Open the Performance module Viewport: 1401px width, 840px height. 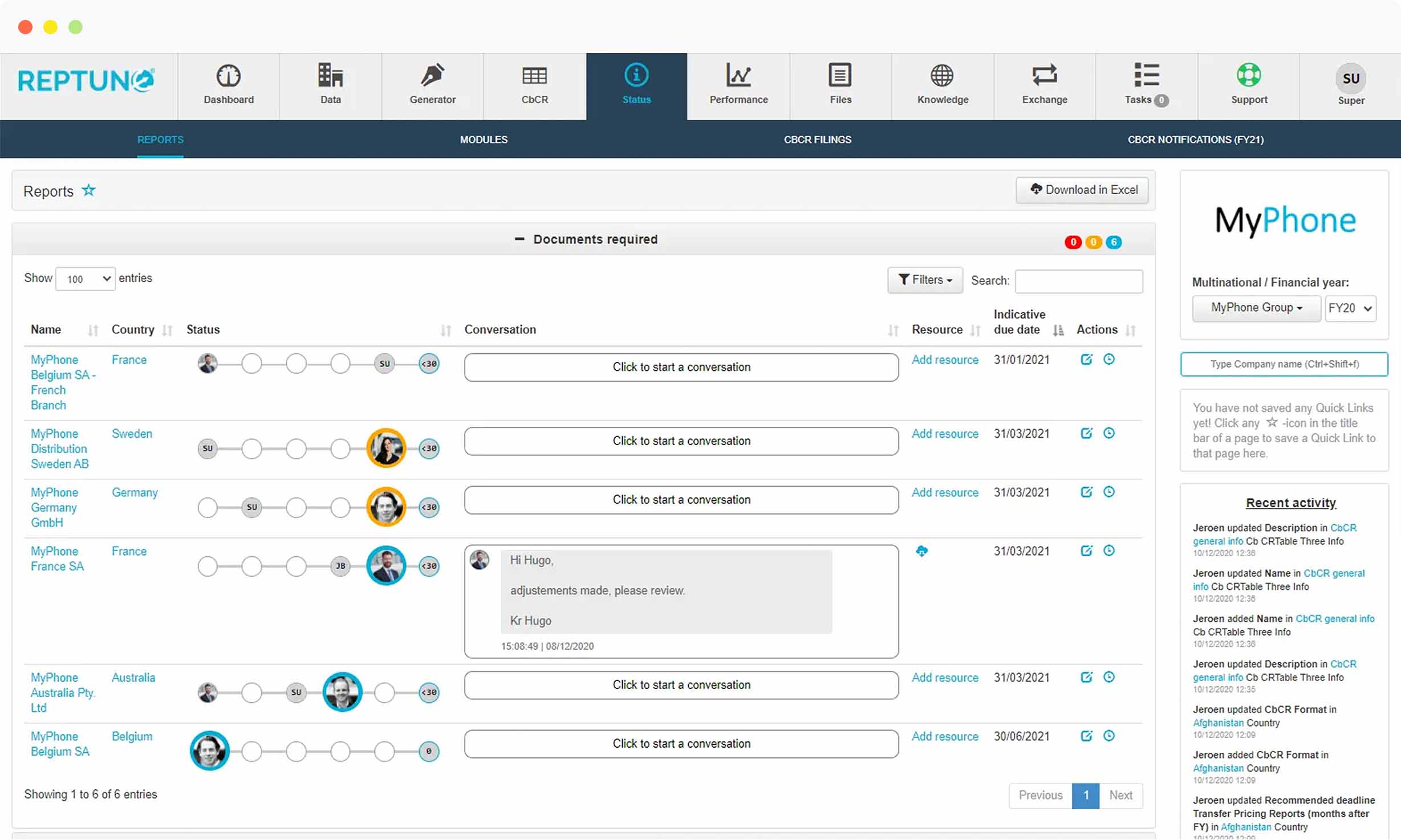click(x=738, y=84)
